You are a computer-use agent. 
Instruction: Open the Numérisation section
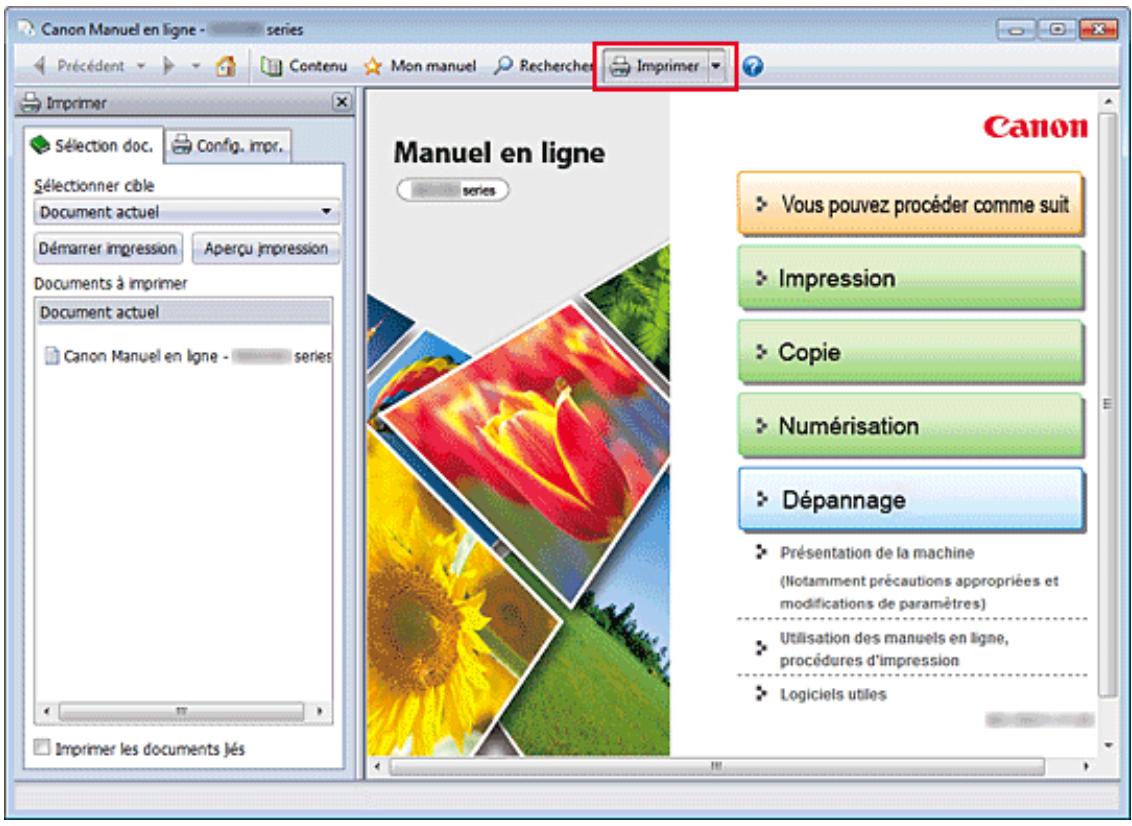pos(910,426)
